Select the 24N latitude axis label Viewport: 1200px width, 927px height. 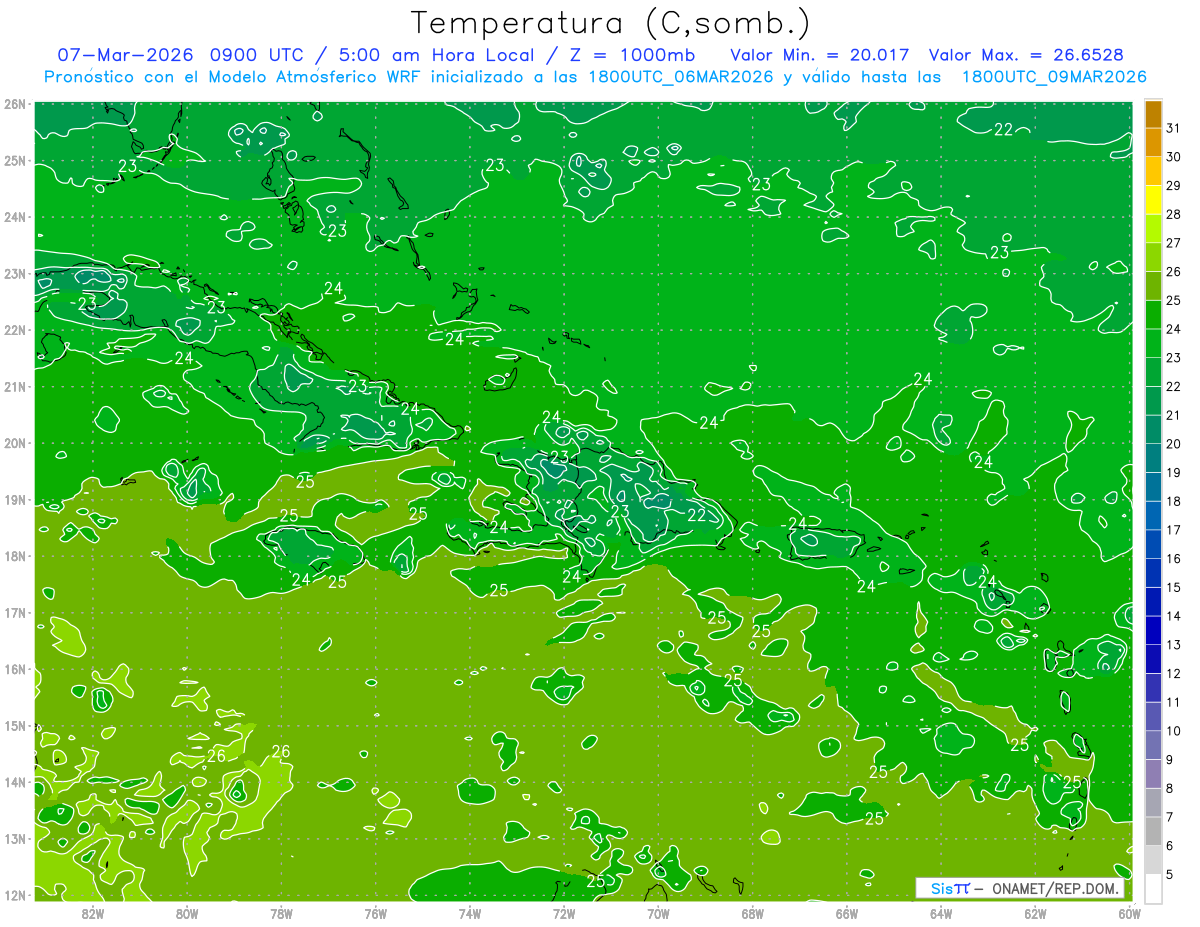point(14,217)
